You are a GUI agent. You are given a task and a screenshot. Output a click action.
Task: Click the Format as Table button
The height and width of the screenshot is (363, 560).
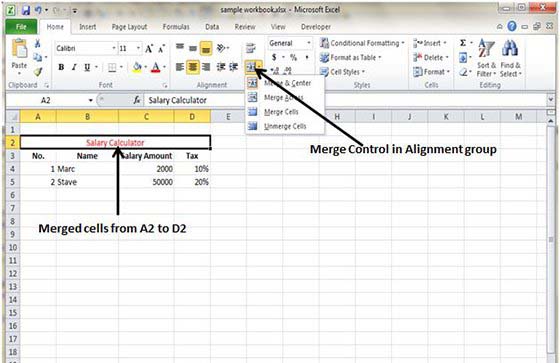[351, 58]
